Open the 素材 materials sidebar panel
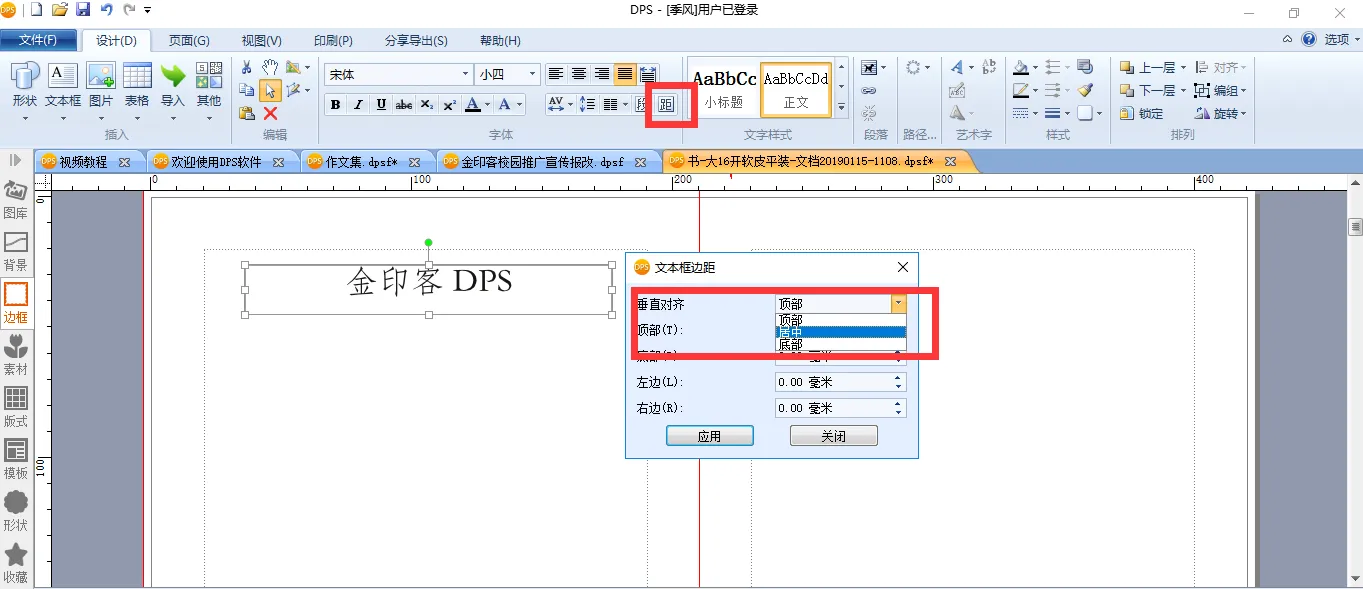1363x589 pixels. (16, 355)
